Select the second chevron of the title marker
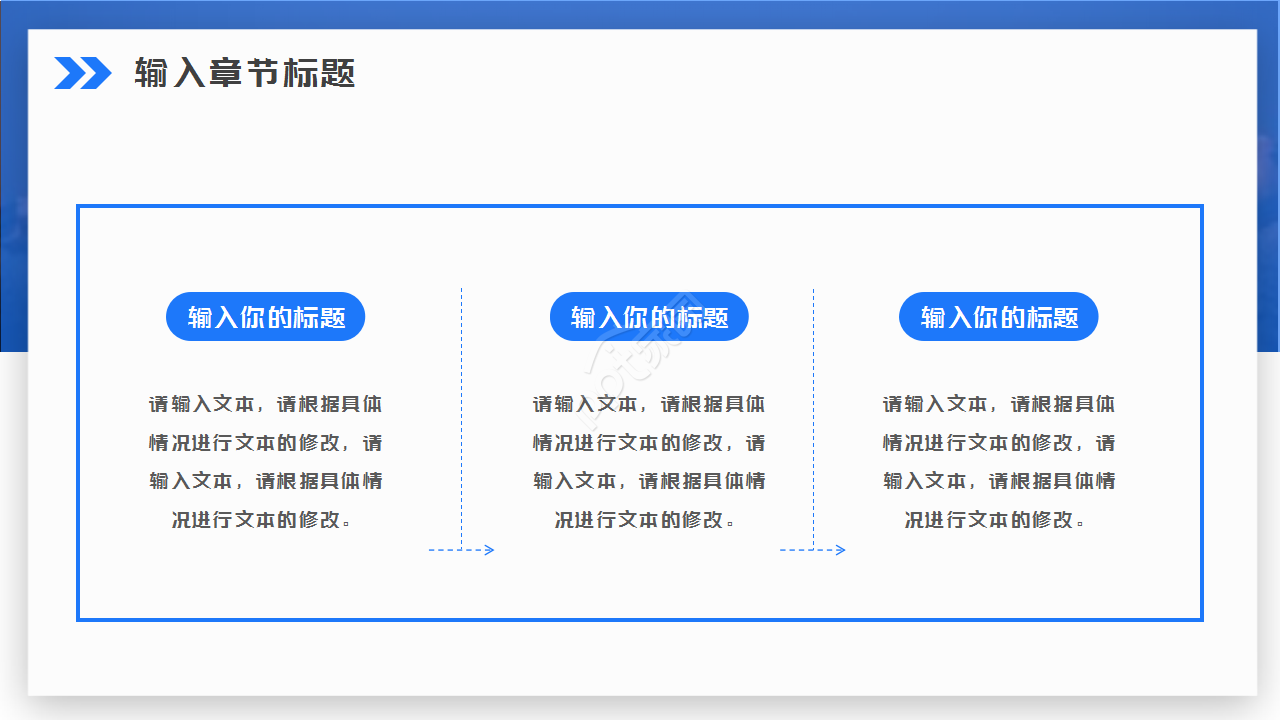This screenshot has height=720, width=1280. (x=96, y=72)
